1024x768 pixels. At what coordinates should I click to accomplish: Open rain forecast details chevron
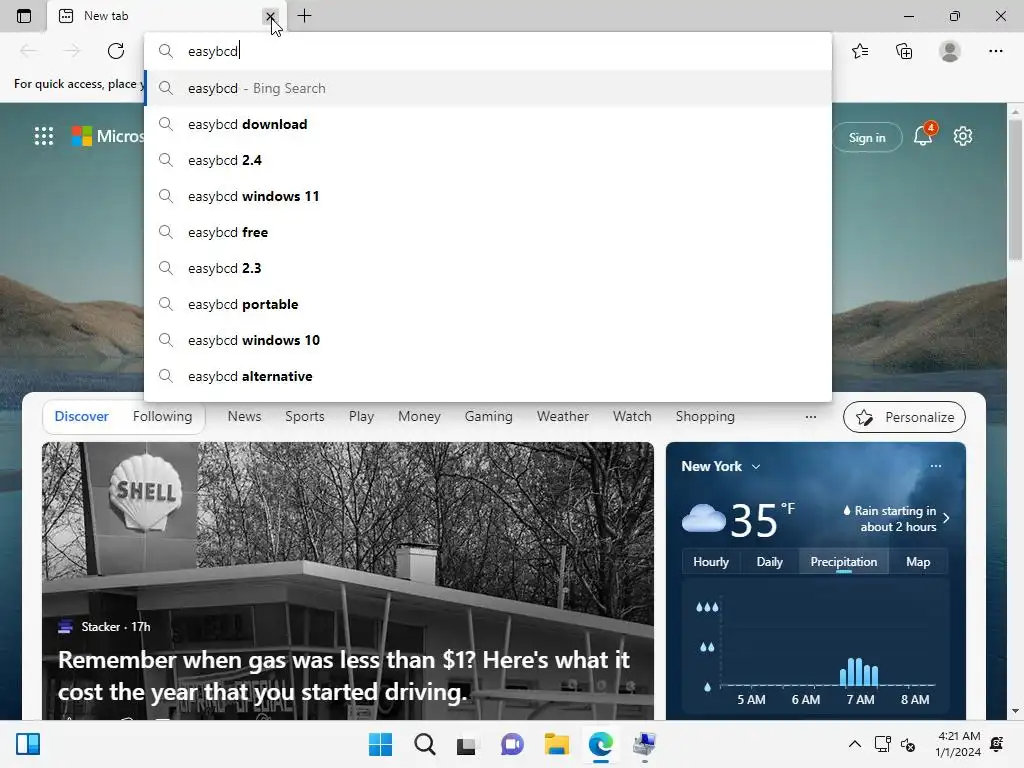(x=946, y=518)
